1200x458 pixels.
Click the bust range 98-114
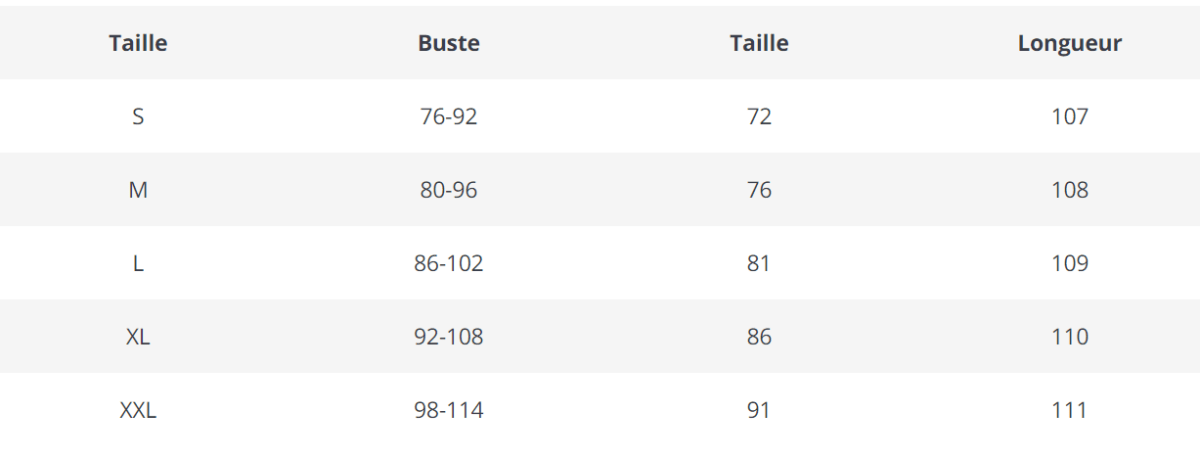448,410
